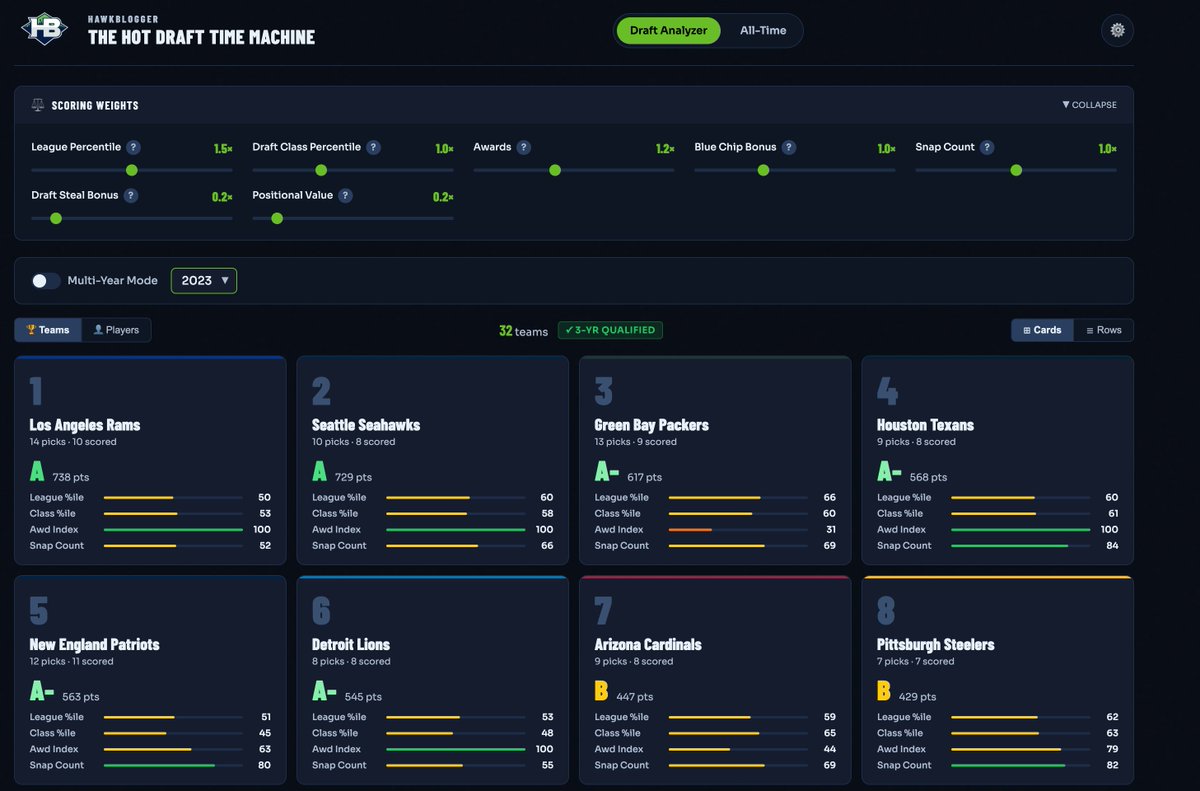Click "729 pts" on Seahawks card
The image size is (1200, 791).
click(x=353, y=478)
